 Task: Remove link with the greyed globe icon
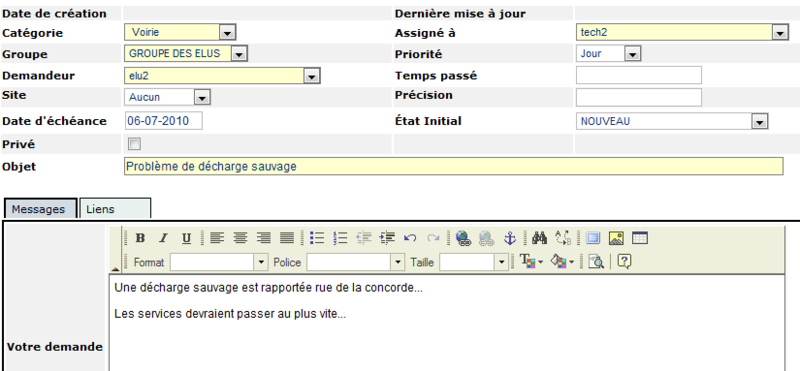click(487, 238)
